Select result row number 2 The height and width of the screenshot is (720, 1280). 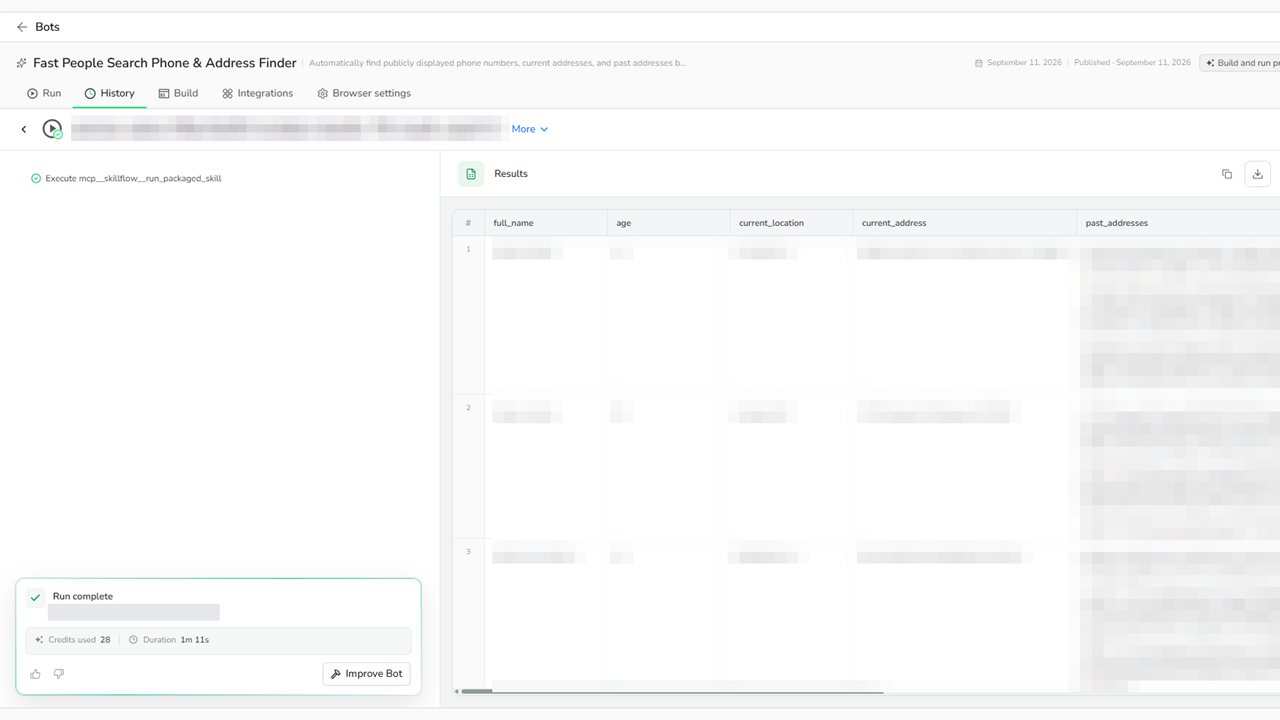pyautogui.click(x=468, y=408)
